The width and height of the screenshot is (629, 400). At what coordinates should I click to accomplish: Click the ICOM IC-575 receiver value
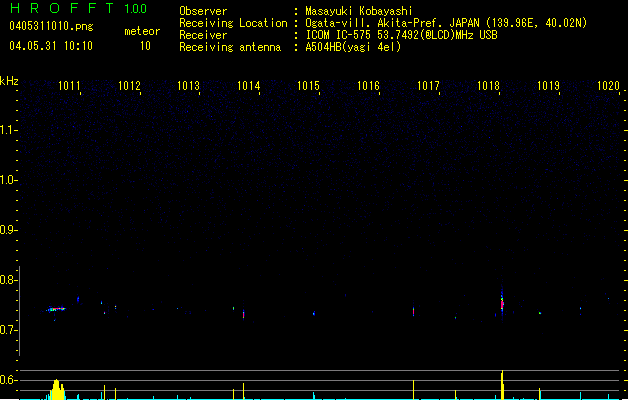401,35
